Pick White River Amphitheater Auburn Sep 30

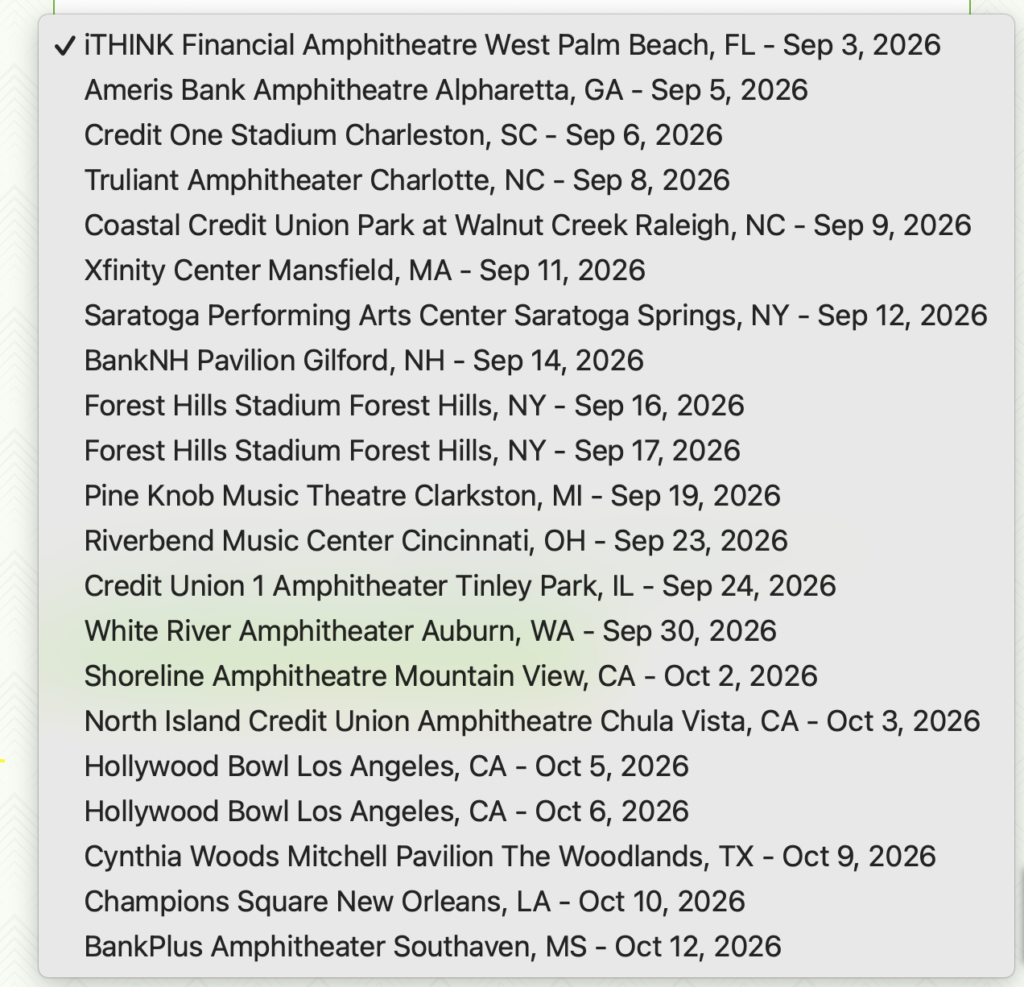coord(526,631)
